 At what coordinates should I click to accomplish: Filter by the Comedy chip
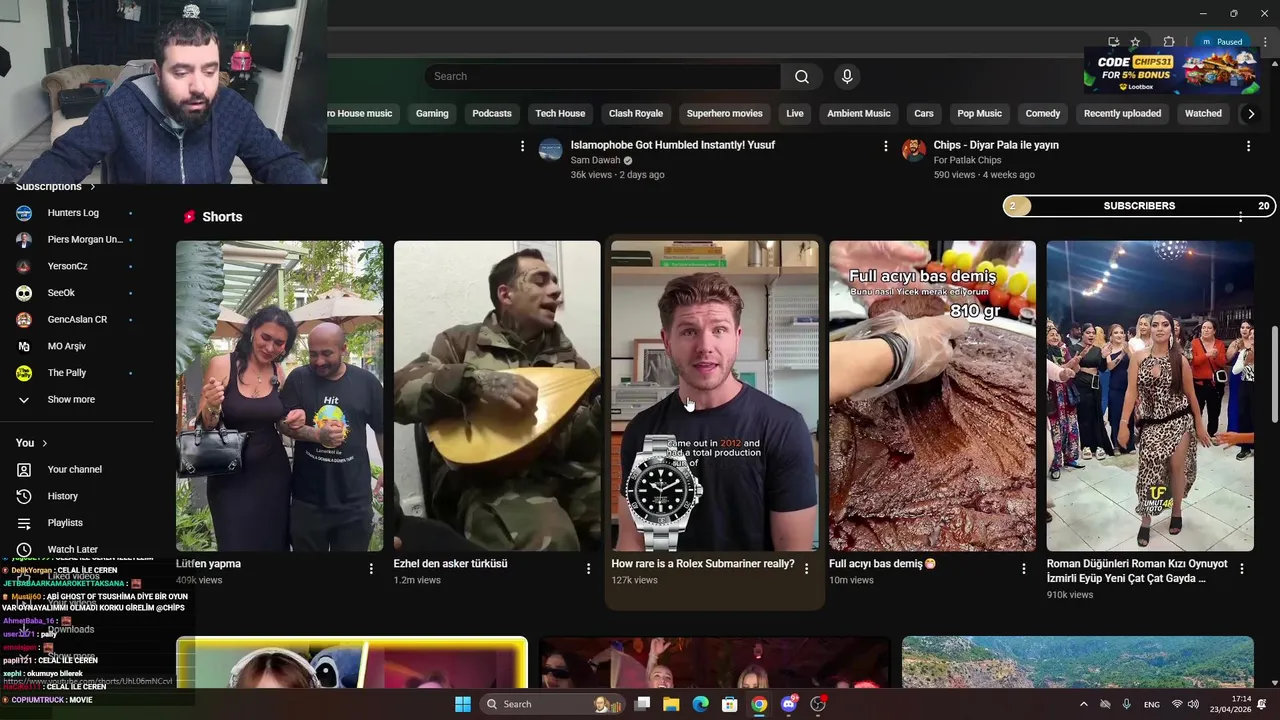pyautogui.click(x=1043, y=114)
